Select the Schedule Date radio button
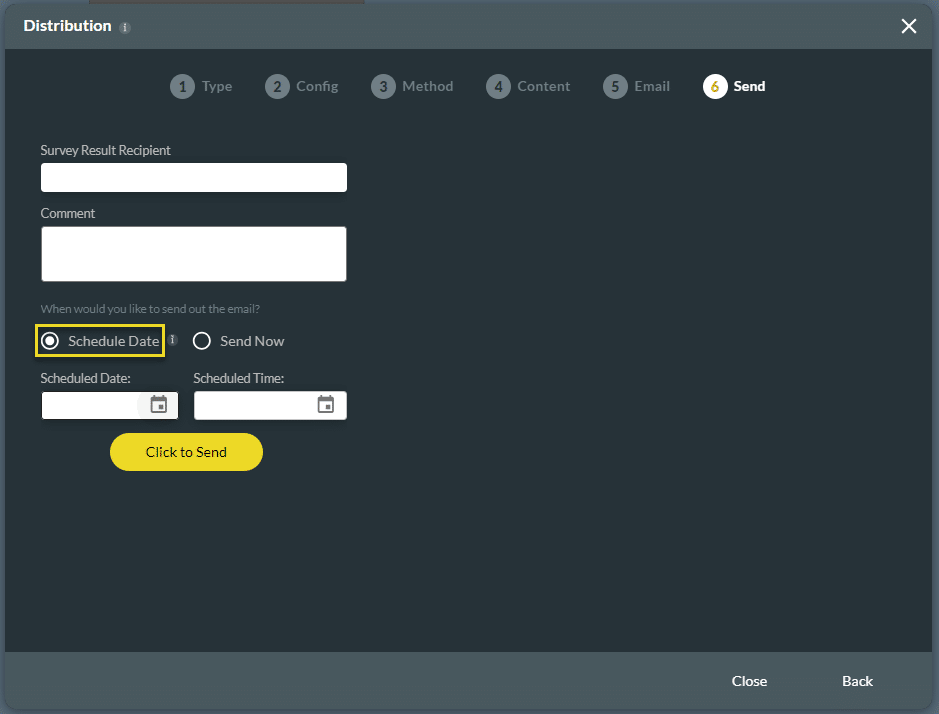 click(x=50, y=341)
